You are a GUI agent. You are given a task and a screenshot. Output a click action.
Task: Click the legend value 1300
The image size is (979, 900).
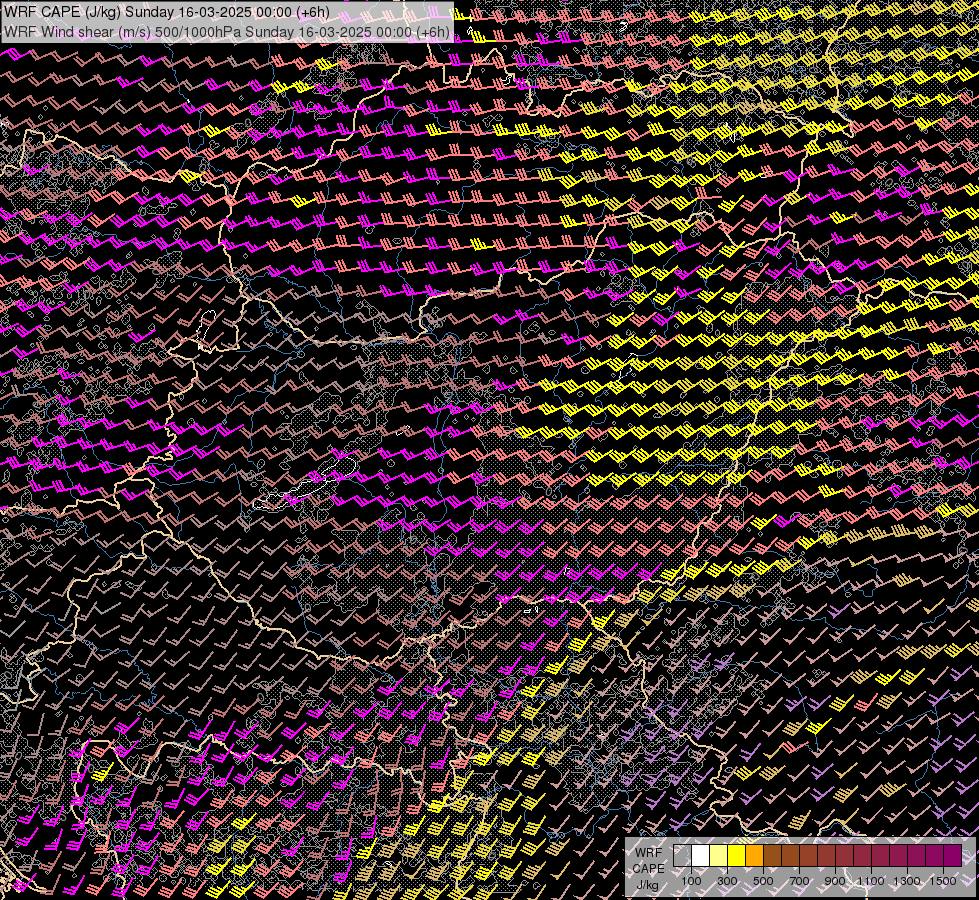(907, 881)
